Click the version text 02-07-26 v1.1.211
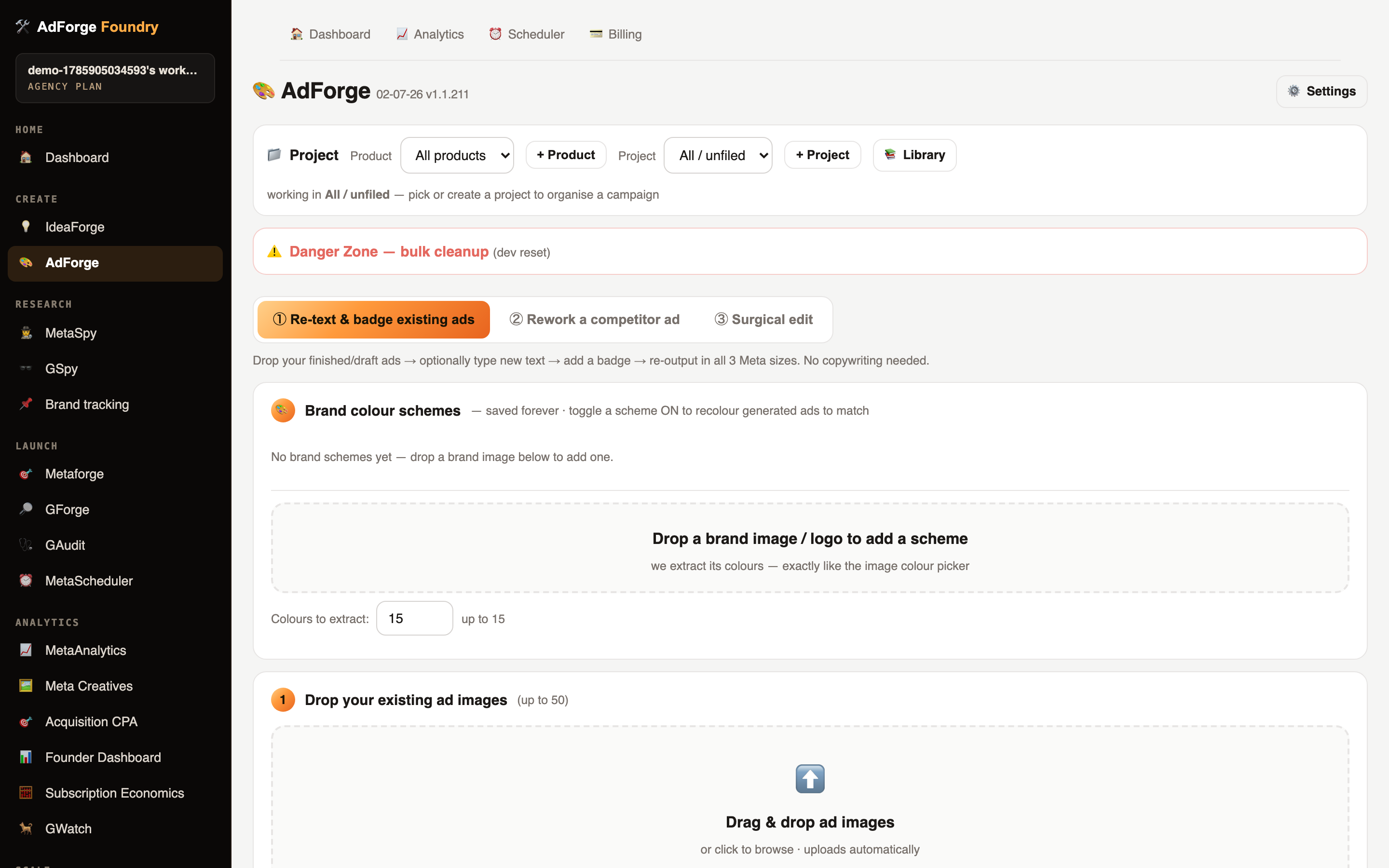Screen dimensions: 1389x868 pyautogui.click(x=422, y=94)
